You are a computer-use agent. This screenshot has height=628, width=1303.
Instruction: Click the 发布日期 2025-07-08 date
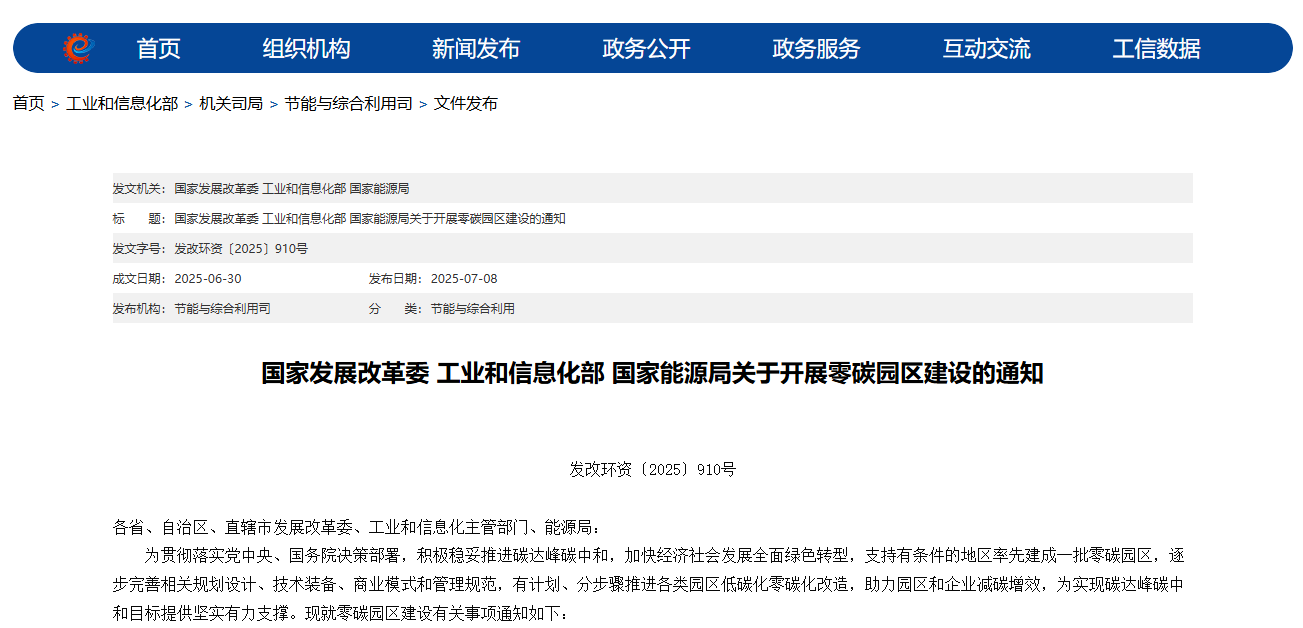[464, 278]
